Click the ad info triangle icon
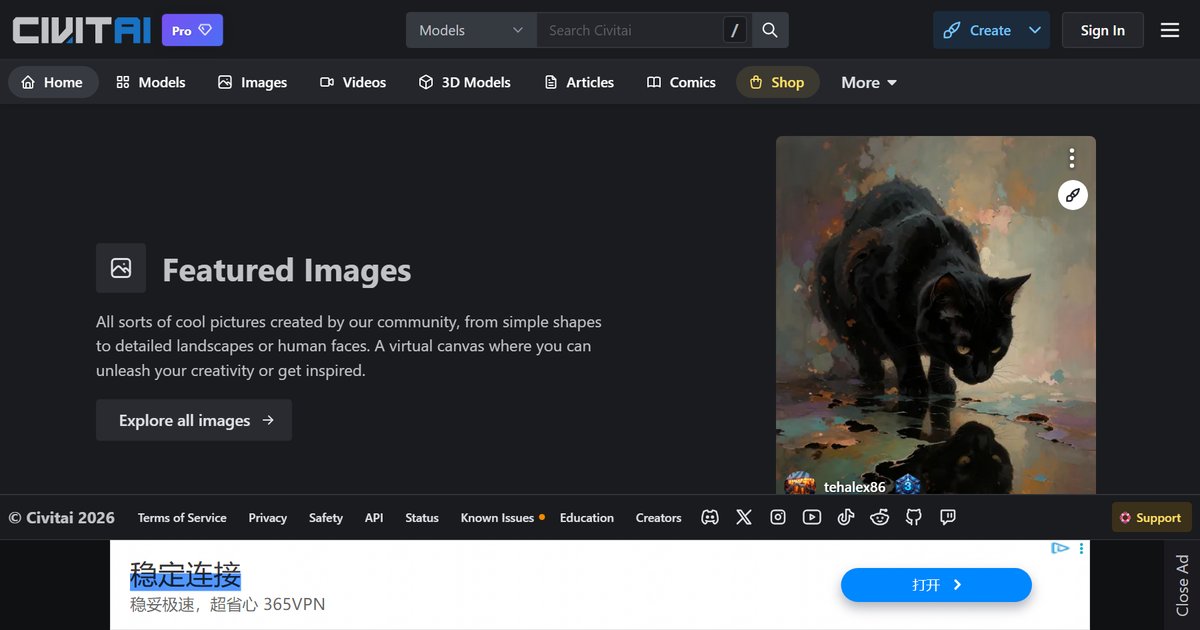Viewport: 1200px width, 630px height. coord(1061,548)
